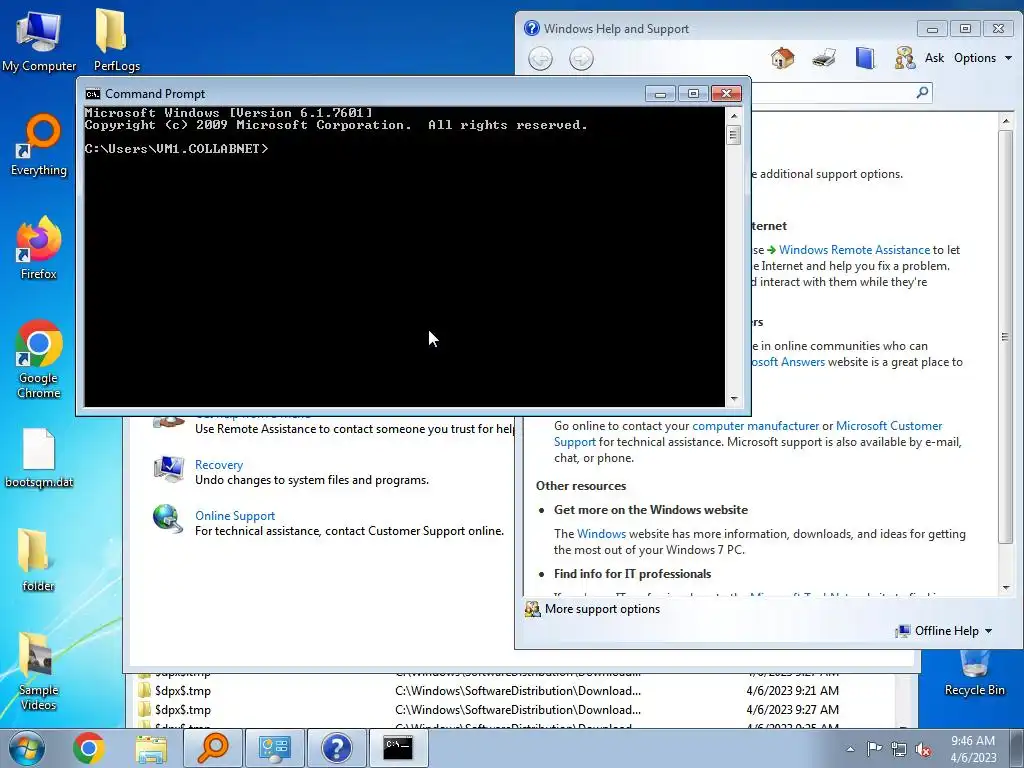Click the Print icon in Help toolbar
The height and width of the screenshot is (768, 1024).
coord(824,58)
